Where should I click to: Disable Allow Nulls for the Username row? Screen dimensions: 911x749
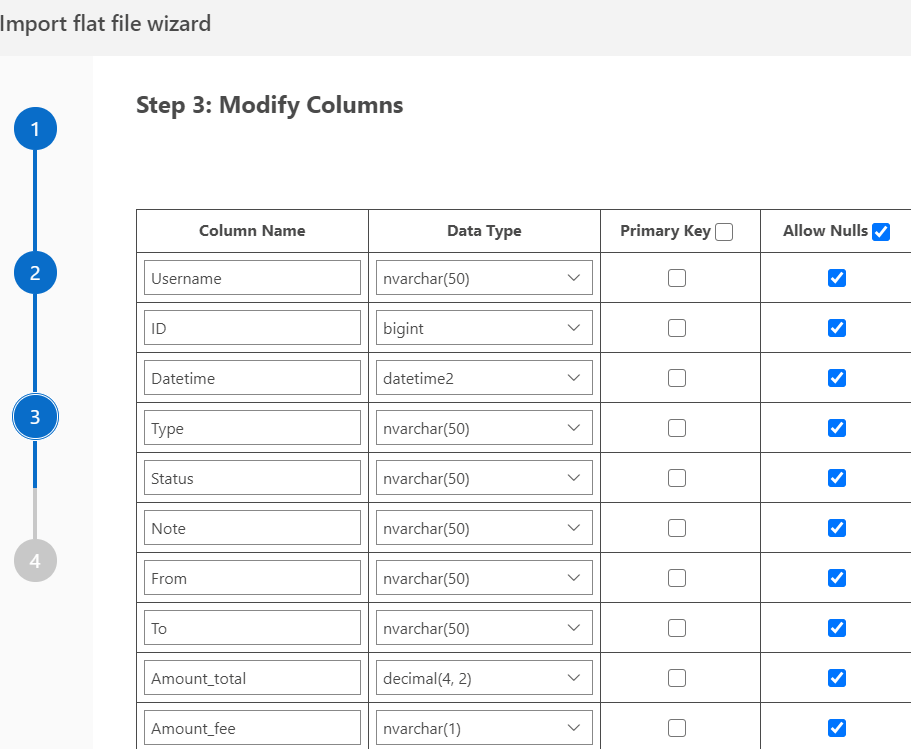point(837,278)
